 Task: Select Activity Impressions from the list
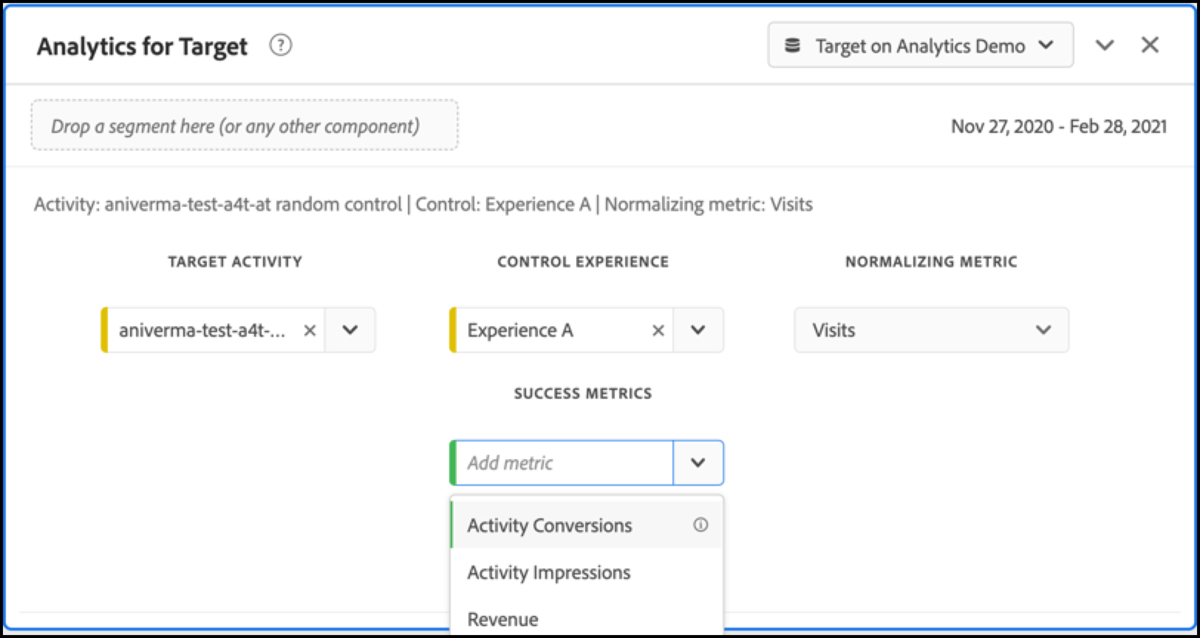[x=549, y=572]
